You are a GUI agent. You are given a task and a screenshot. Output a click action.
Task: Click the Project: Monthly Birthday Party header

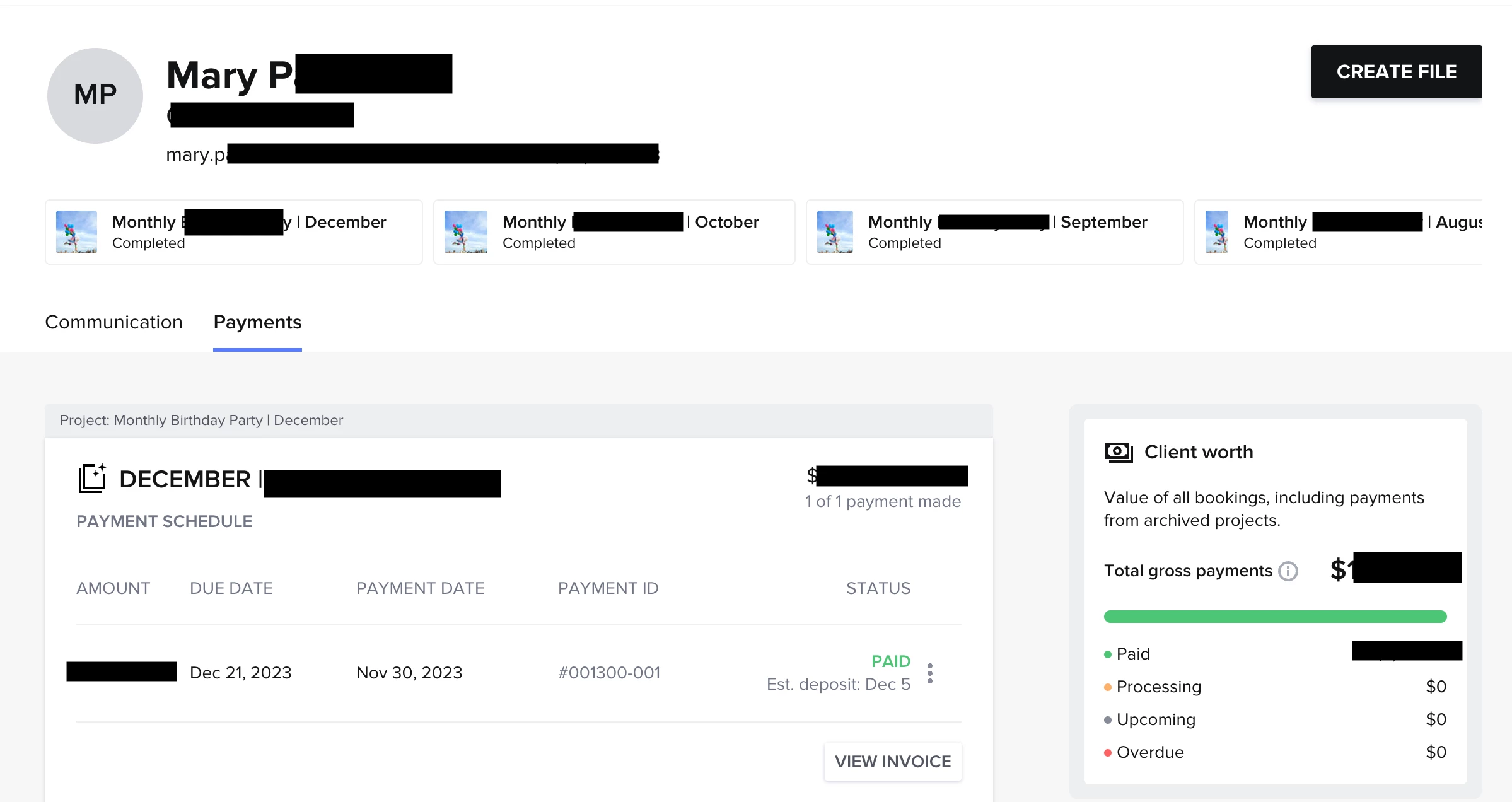(201, 420)
